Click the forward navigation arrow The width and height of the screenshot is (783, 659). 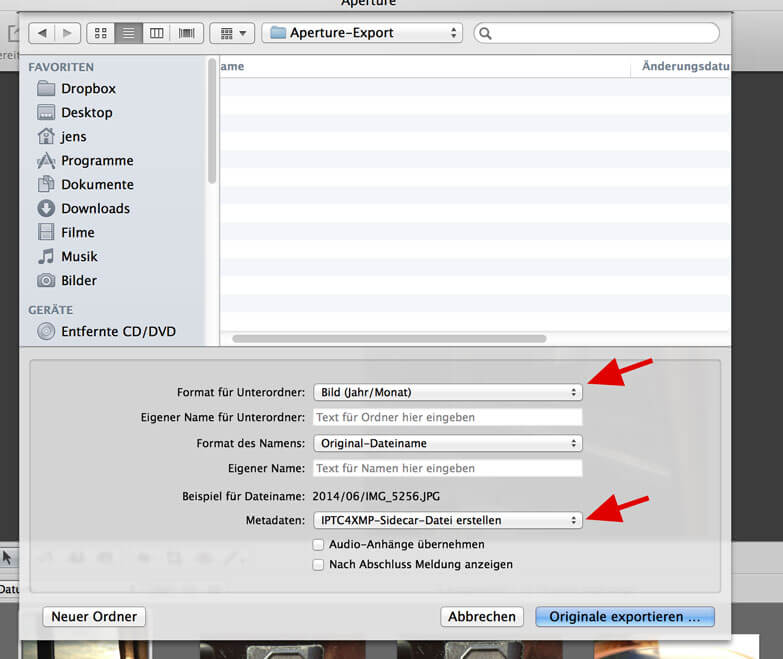[66, 33]
